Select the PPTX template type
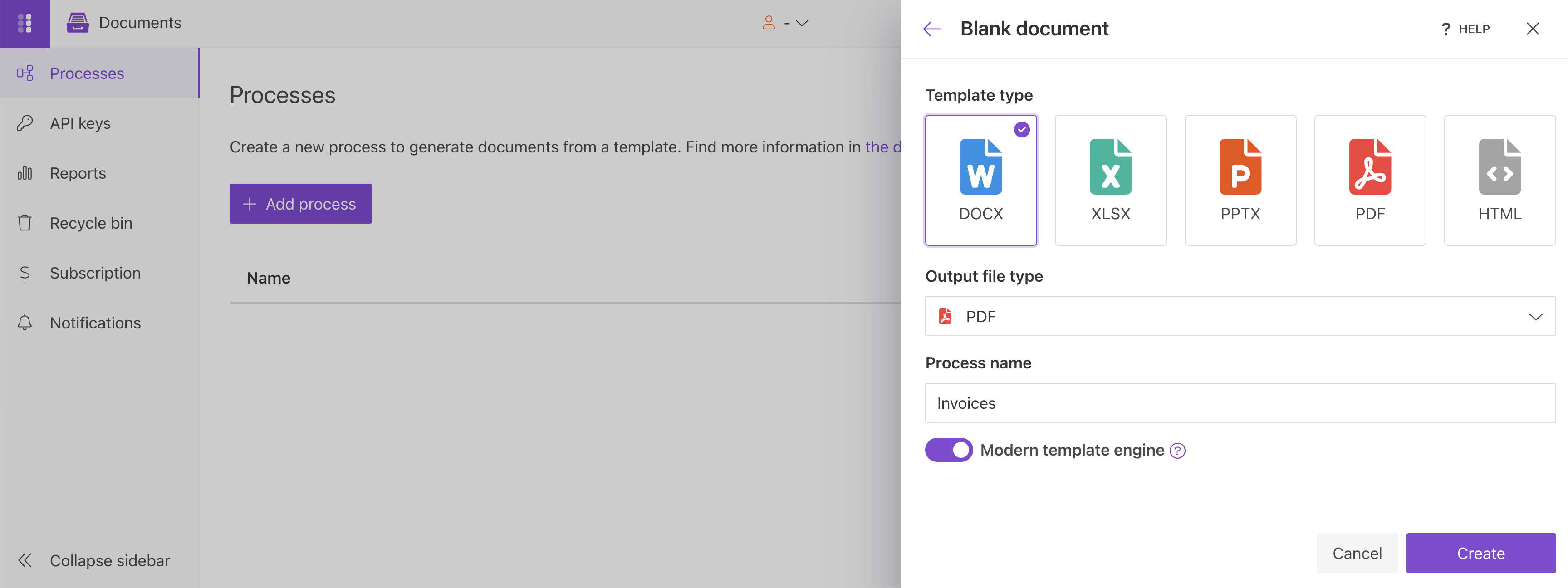The image size is (1568, 588). point(1240,180)
